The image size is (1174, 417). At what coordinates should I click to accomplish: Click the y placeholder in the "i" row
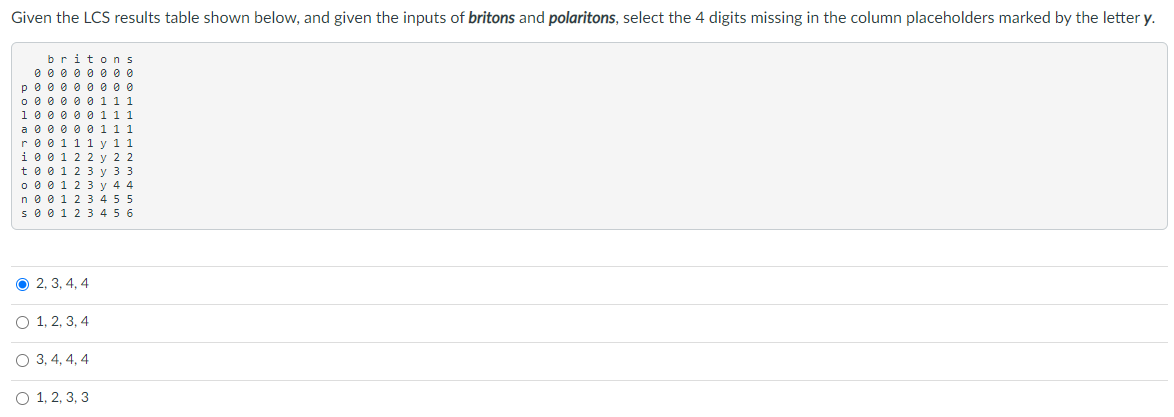click(x=104, y=157)
